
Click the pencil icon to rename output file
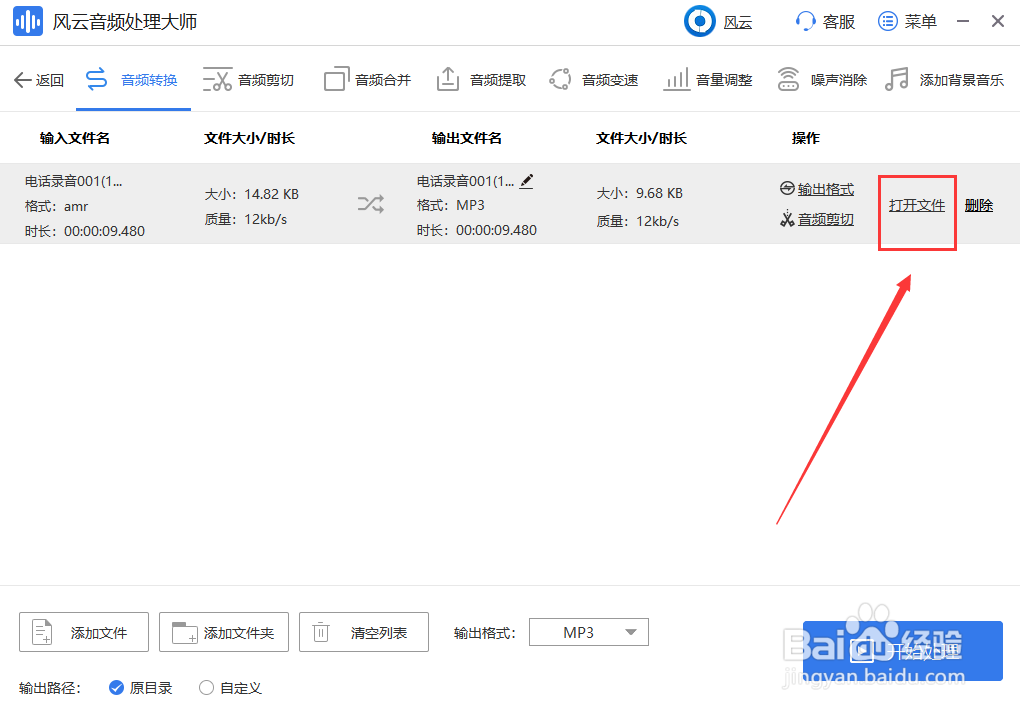click(527, 181)
